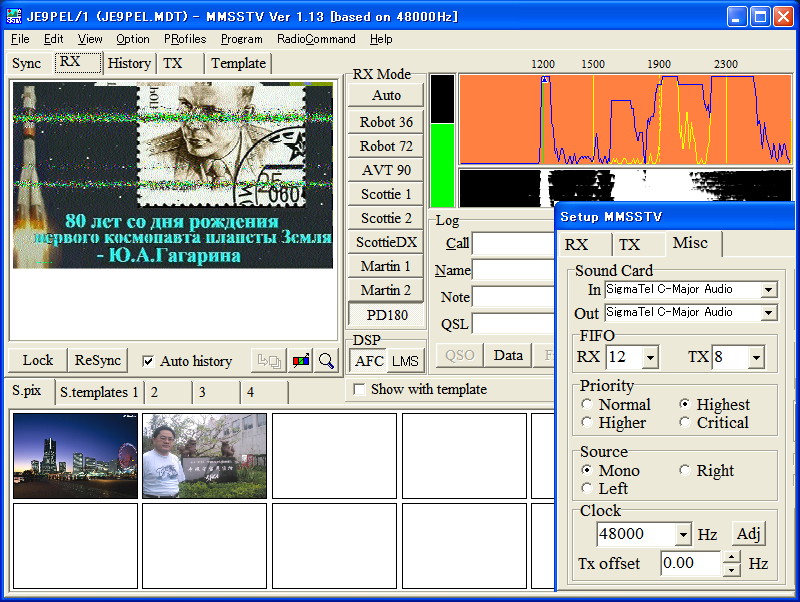Screen dimensions: 800x602
Task: Click the copy-to-history icon button
Action: 269,361
